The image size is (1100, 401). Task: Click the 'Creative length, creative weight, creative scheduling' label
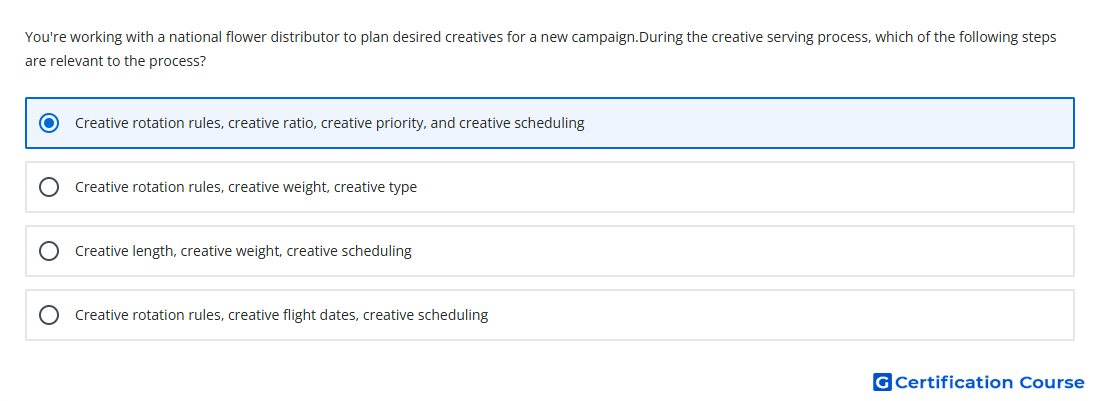[x=243, y=251]
